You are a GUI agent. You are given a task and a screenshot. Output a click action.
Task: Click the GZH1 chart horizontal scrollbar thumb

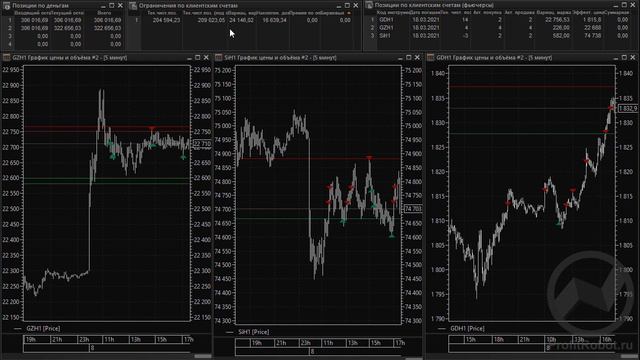(202, 356)
